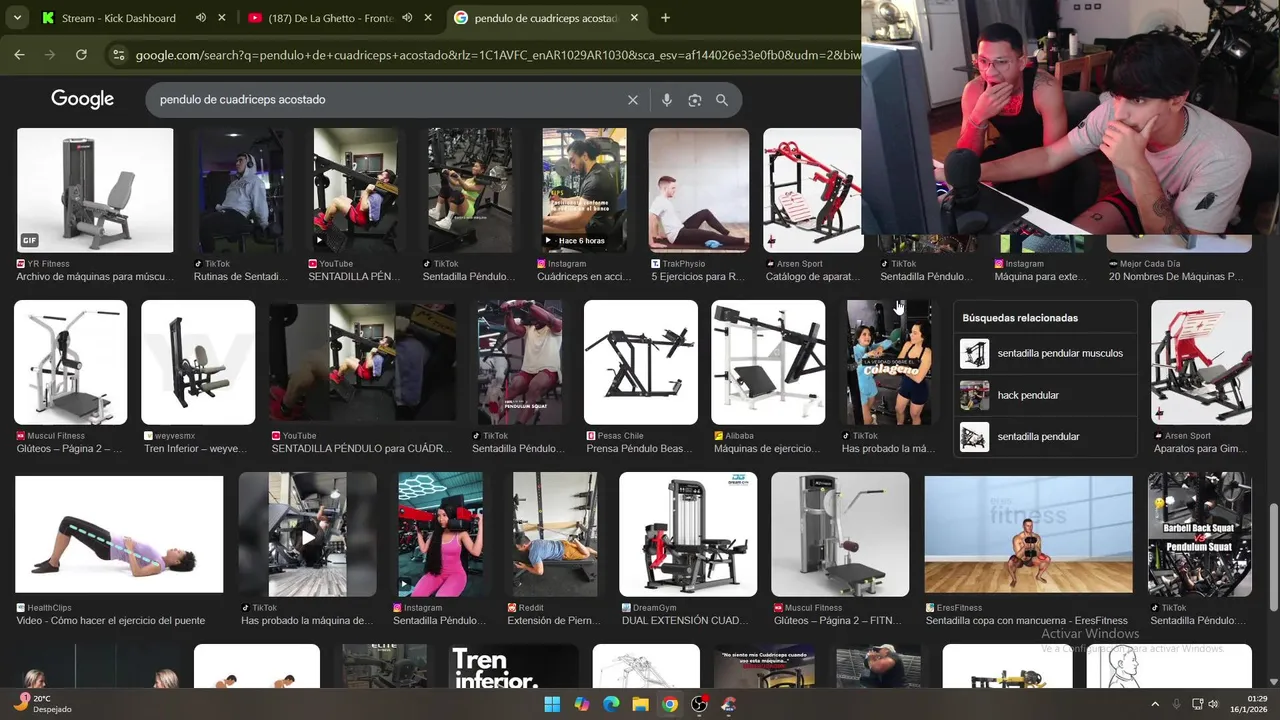Close the Kick Dashboard tab
The height and width of the screenshot is (720, 1280).
click(221, 18)
